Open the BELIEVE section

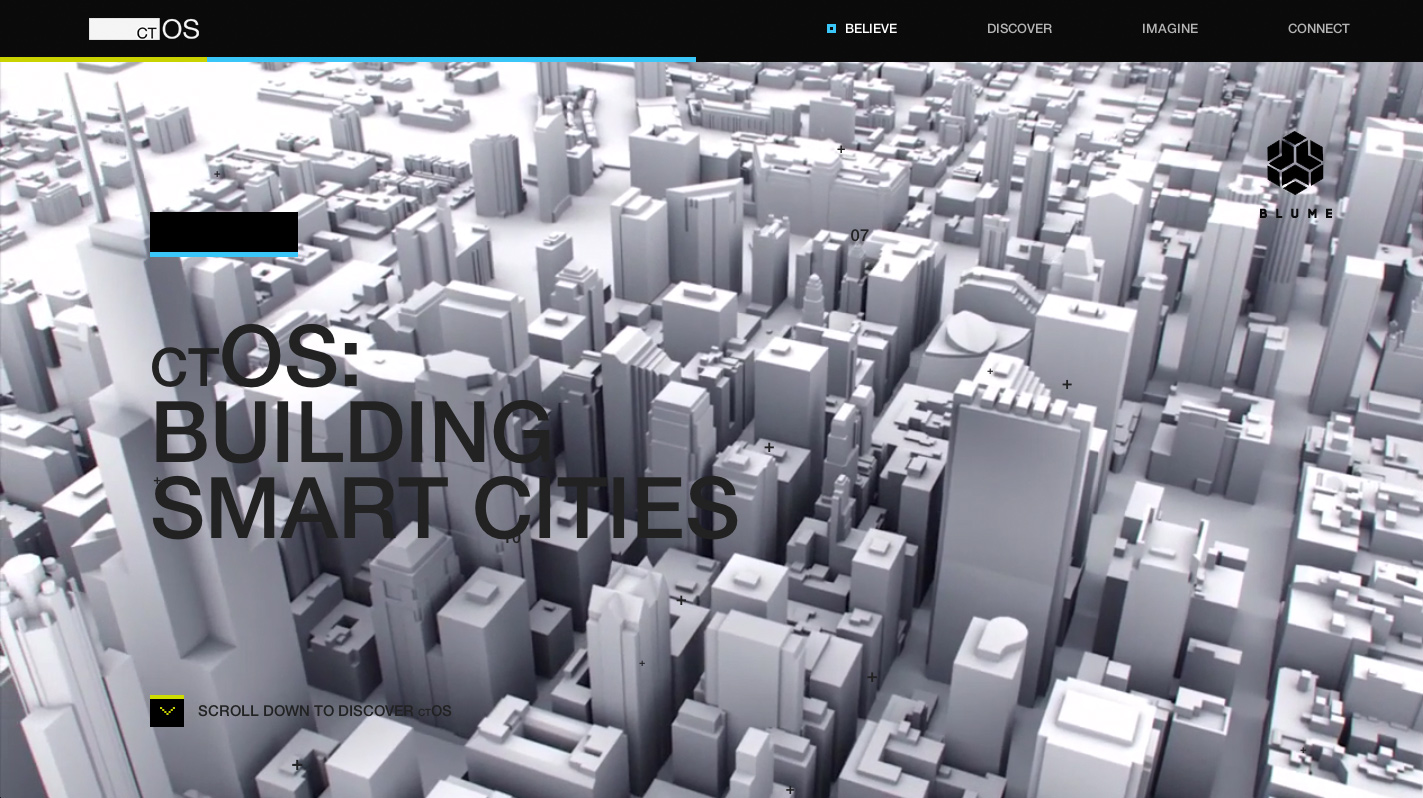point(870,29)
